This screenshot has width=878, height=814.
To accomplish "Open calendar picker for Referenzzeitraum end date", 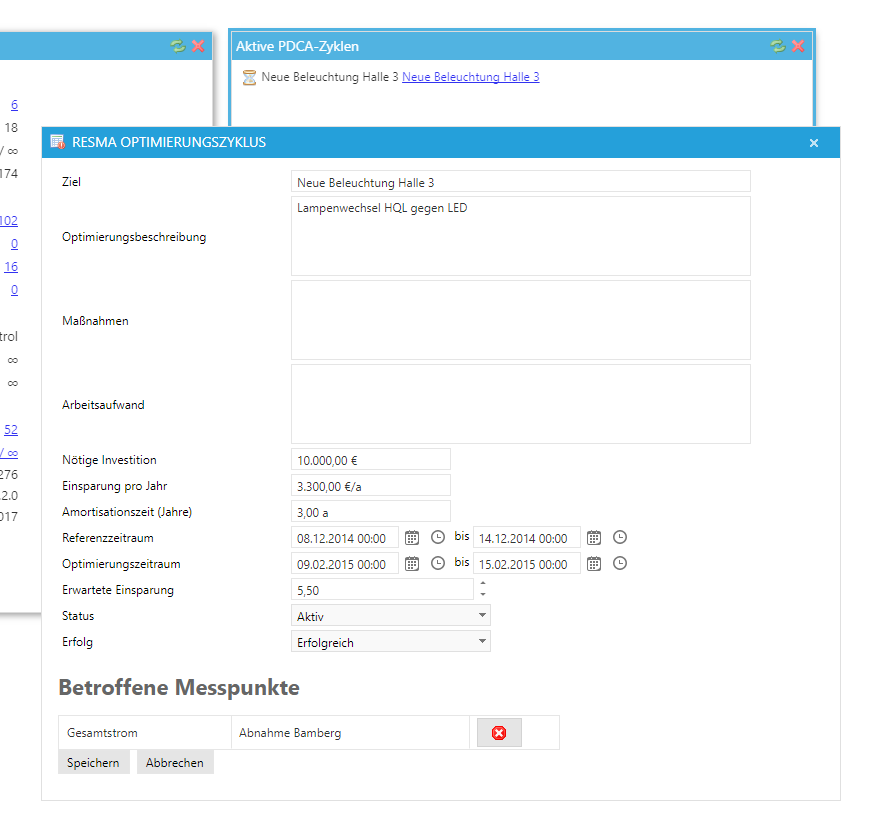I will (x=594, y=538).
